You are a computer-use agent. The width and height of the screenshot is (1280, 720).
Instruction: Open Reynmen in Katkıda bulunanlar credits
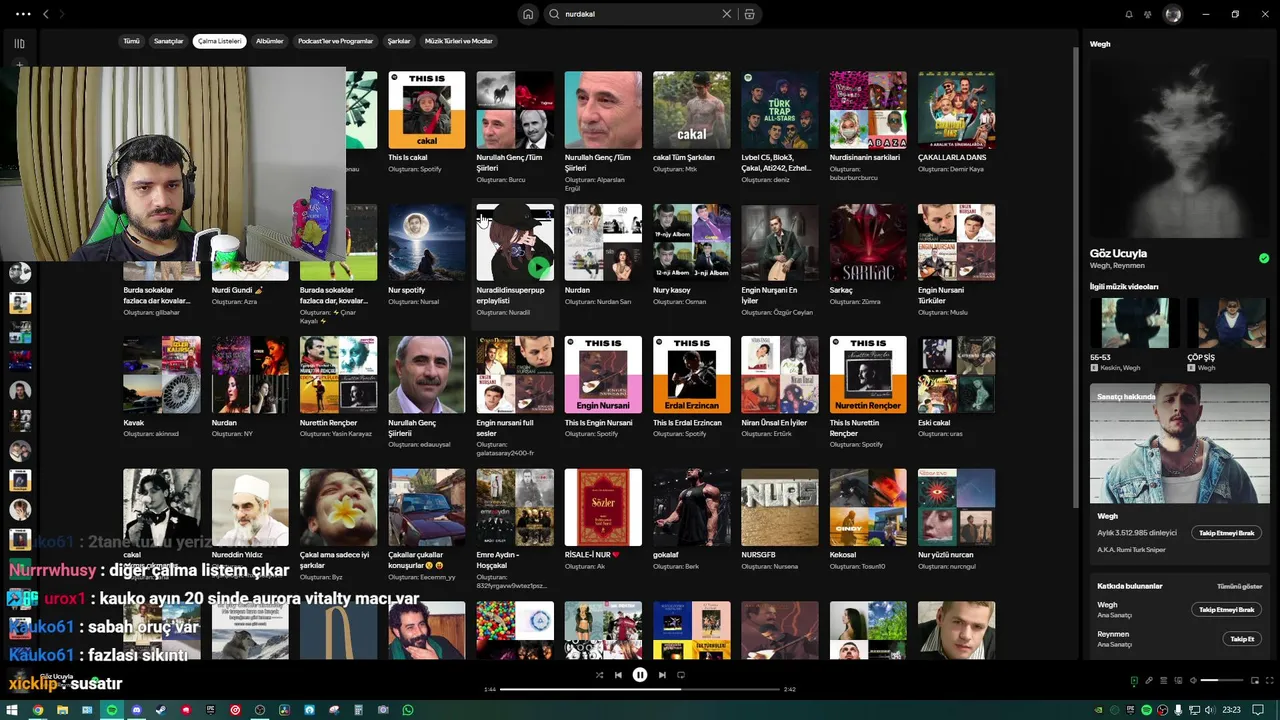[x=1113, y=634]
